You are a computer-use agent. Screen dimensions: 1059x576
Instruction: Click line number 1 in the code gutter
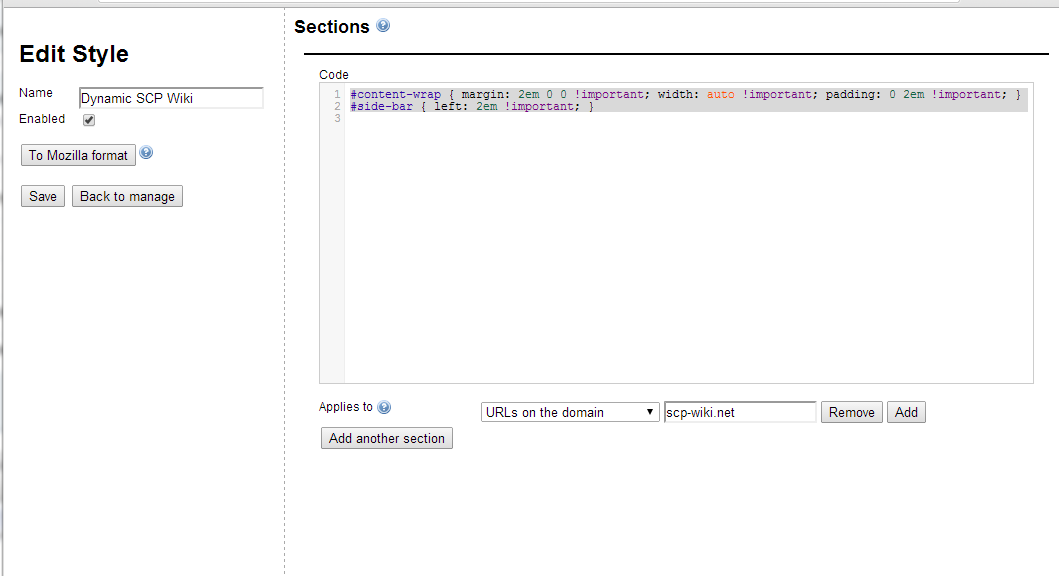[x=337, y=95]
